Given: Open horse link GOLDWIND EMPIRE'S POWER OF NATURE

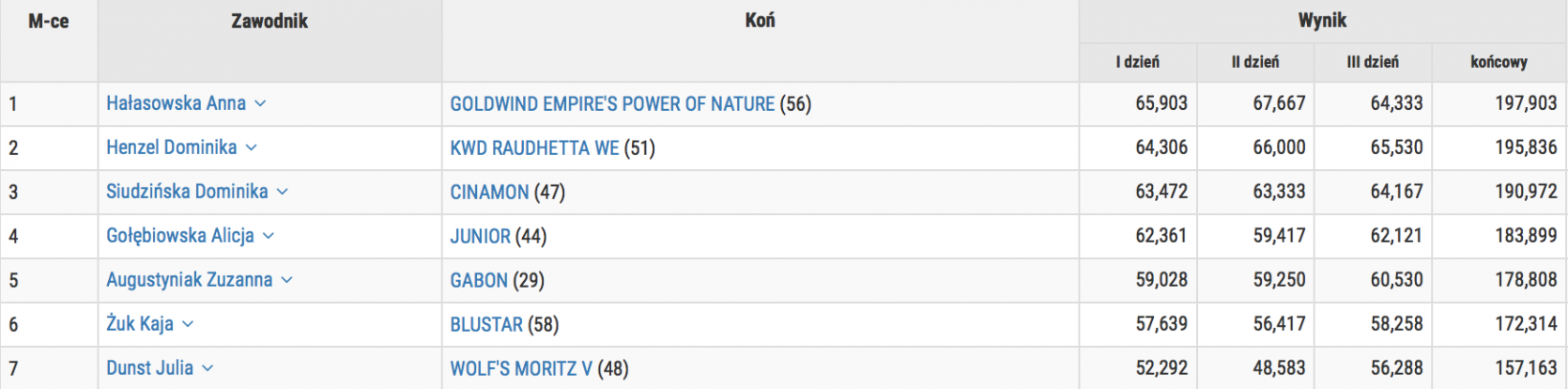Looking at the screenshot, I should pos(612,104).
